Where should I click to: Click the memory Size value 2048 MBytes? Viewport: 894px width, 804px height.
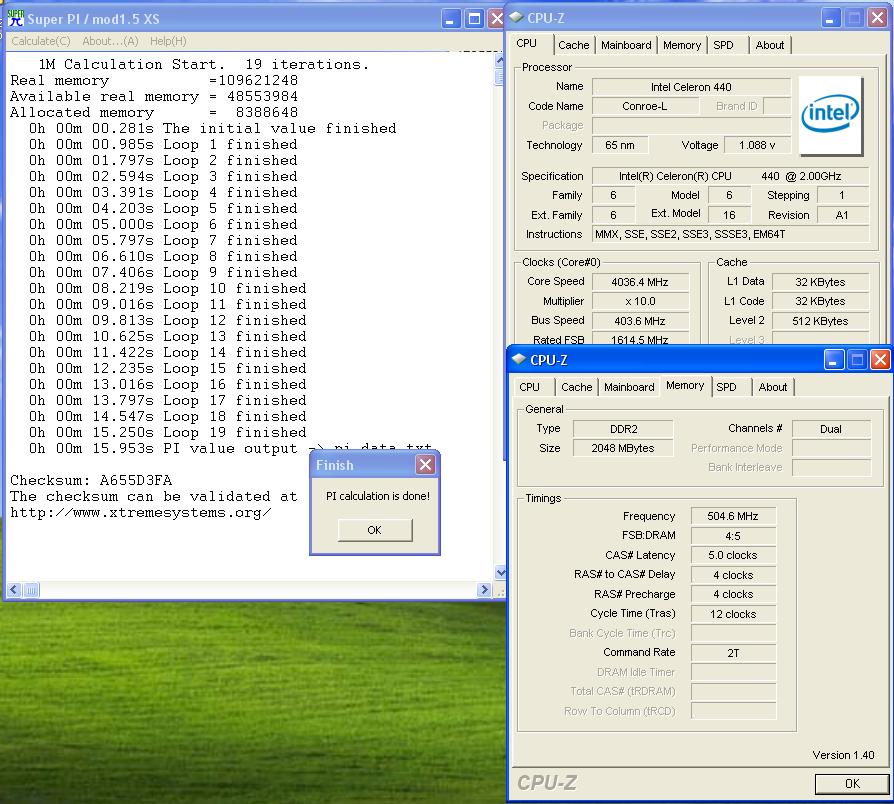point(623,448)
